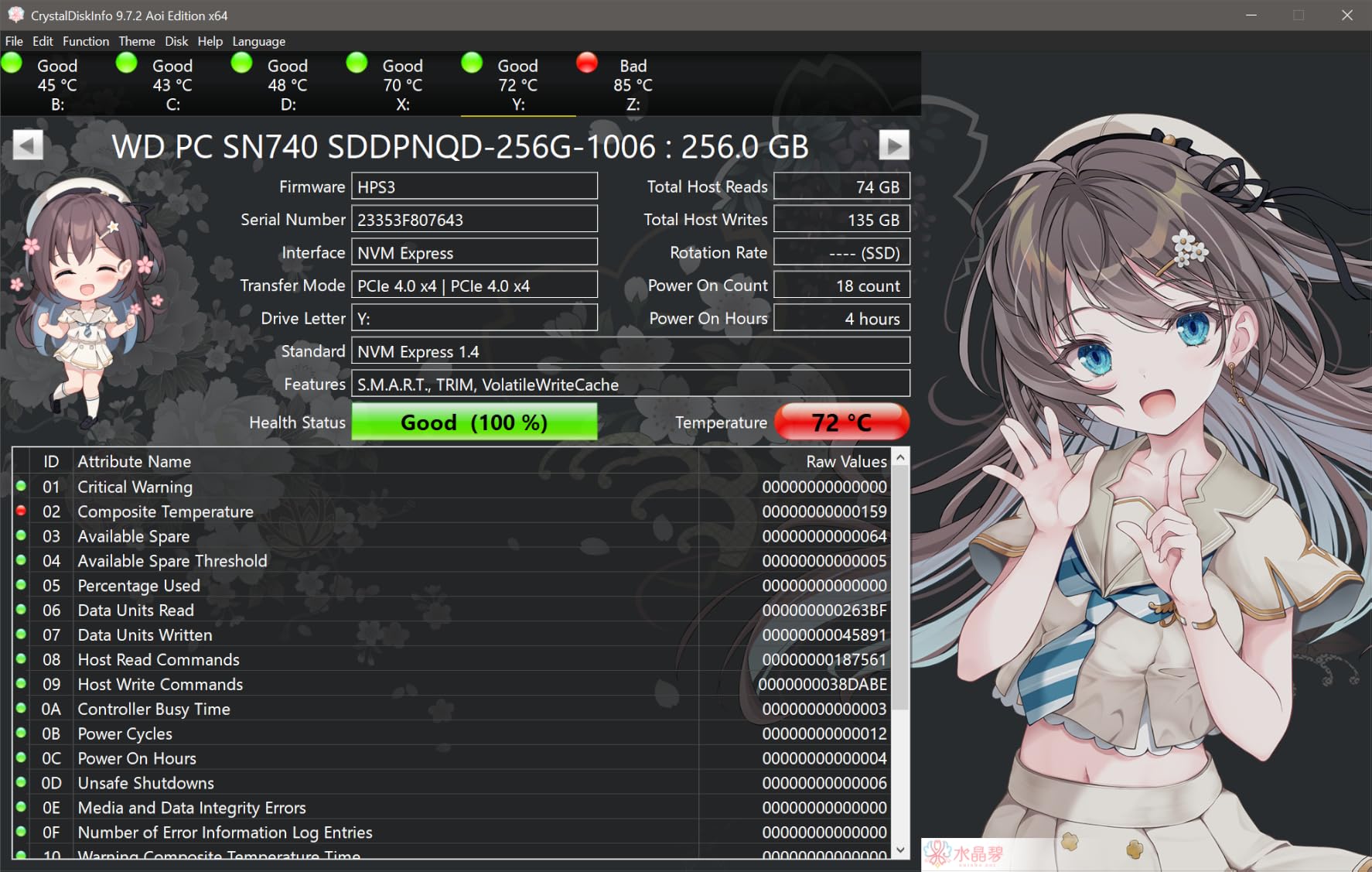Select disk X: green status indicator
Screen dimensions: 1372x872
pos(357,63)
